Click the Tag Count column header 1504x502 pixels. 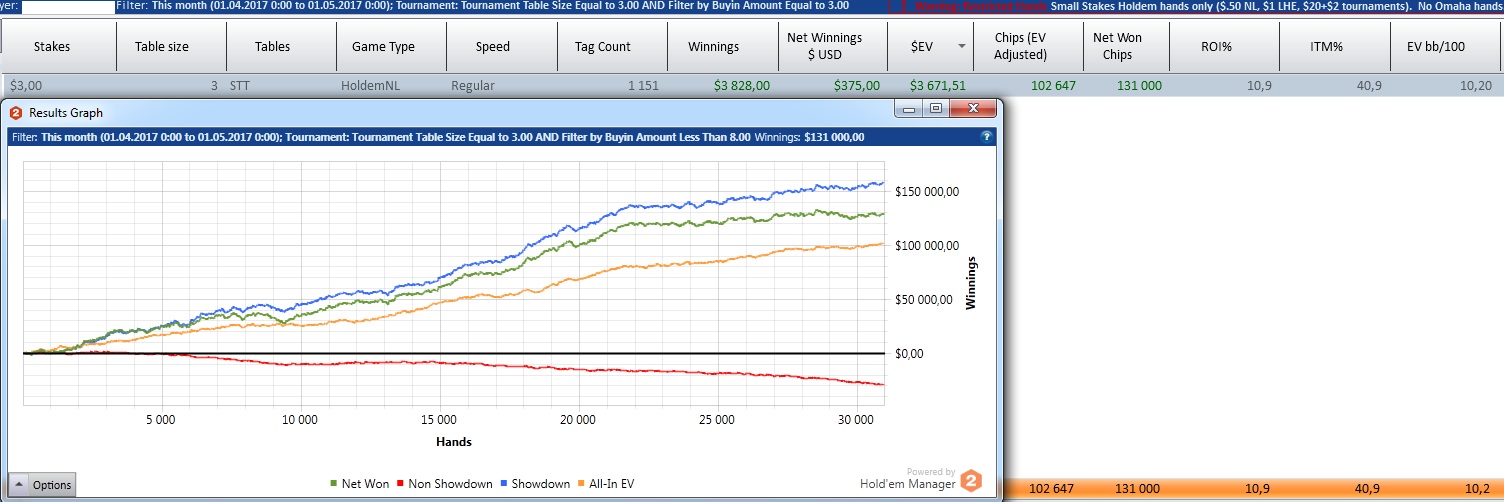pos(602,47)
